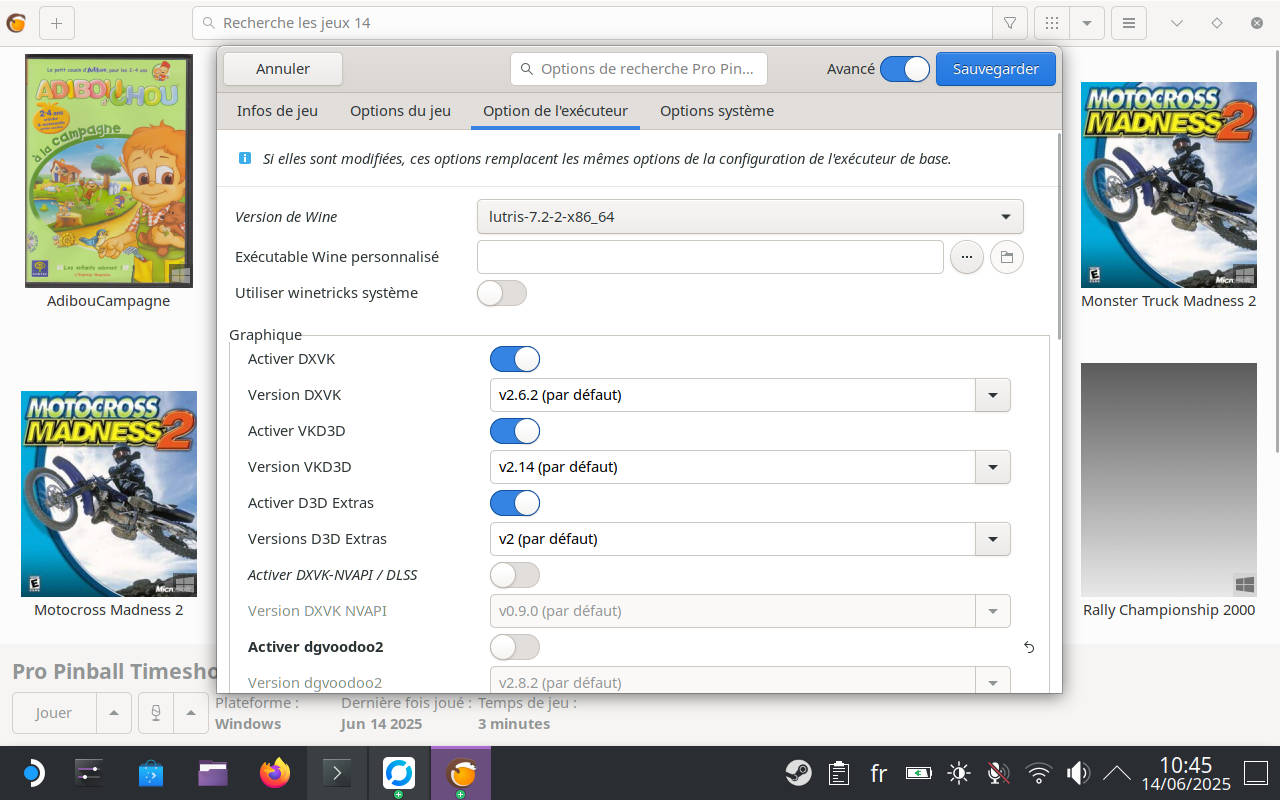Expand the arrow next to Jouer
1280x800 pixels.
tap(113, 713)
